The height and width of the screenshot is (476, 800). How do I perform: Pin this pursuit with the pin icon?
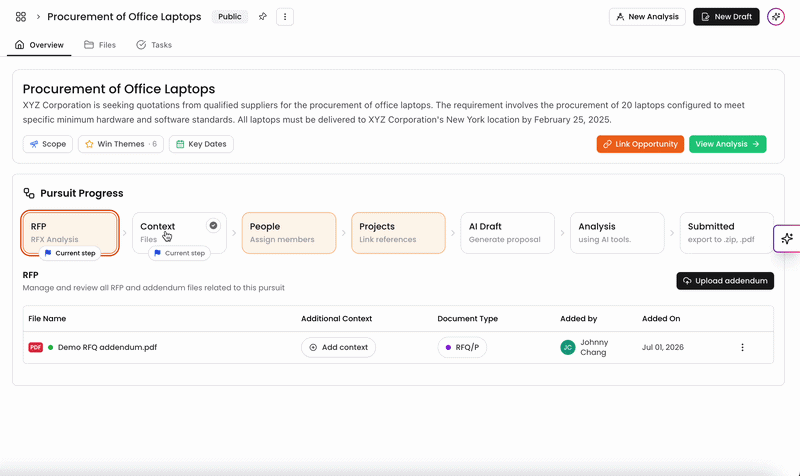[x=263, y=16]
